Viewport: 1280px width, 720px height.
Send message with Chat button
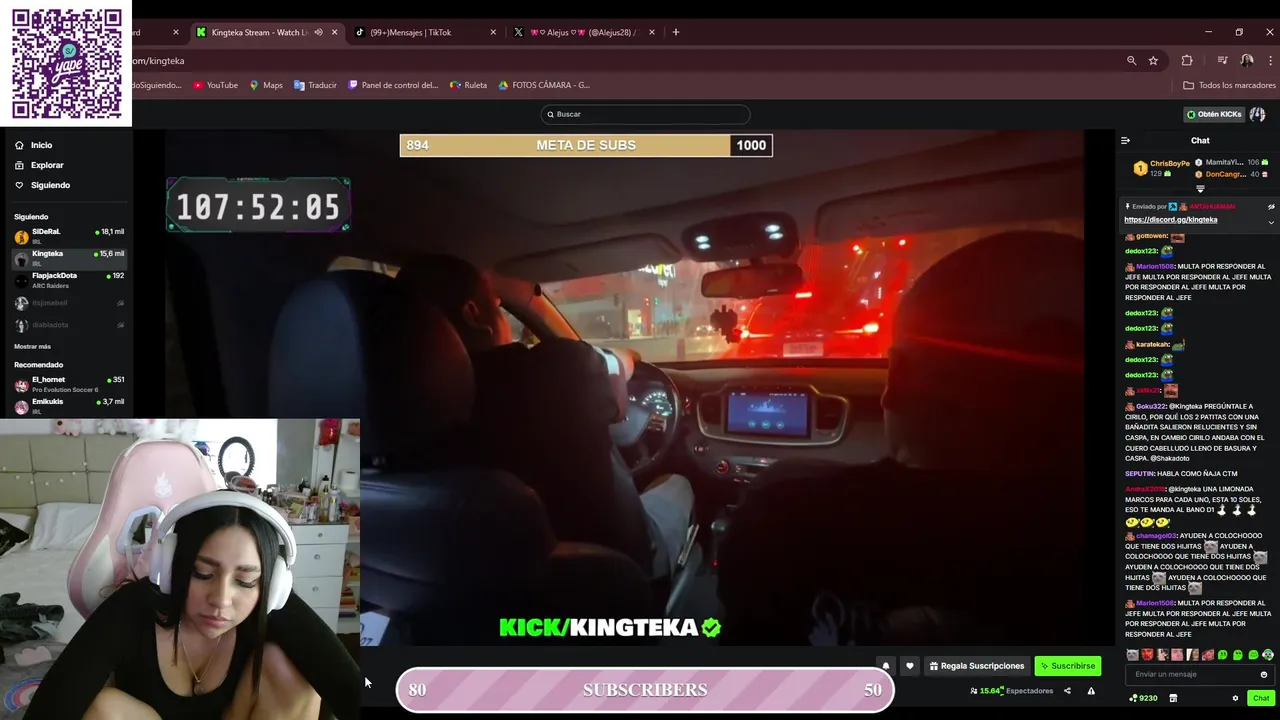point(1260,698)
